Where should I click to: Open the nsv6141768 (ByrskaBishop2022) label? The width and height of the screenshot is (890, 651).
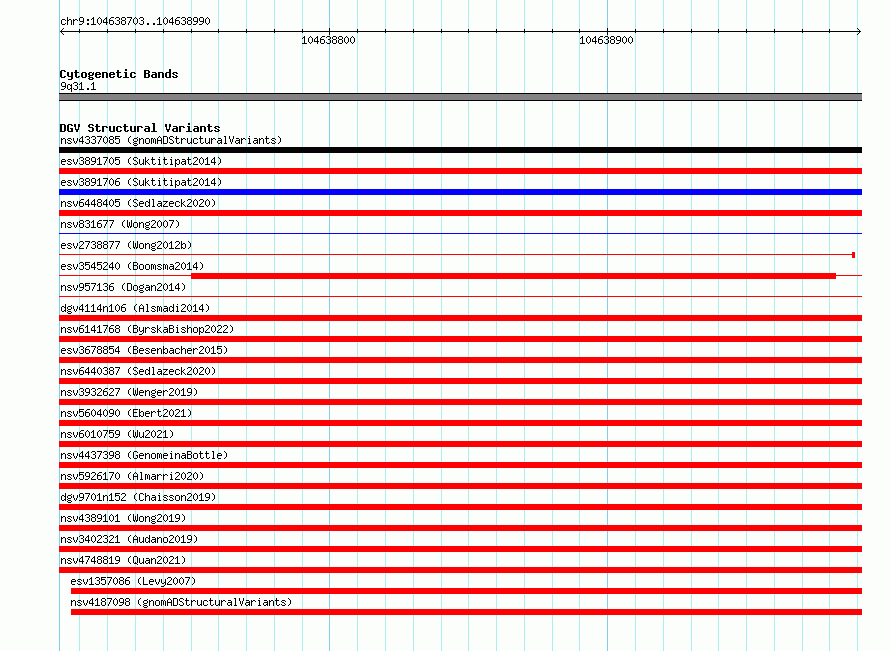coord(147,329)
